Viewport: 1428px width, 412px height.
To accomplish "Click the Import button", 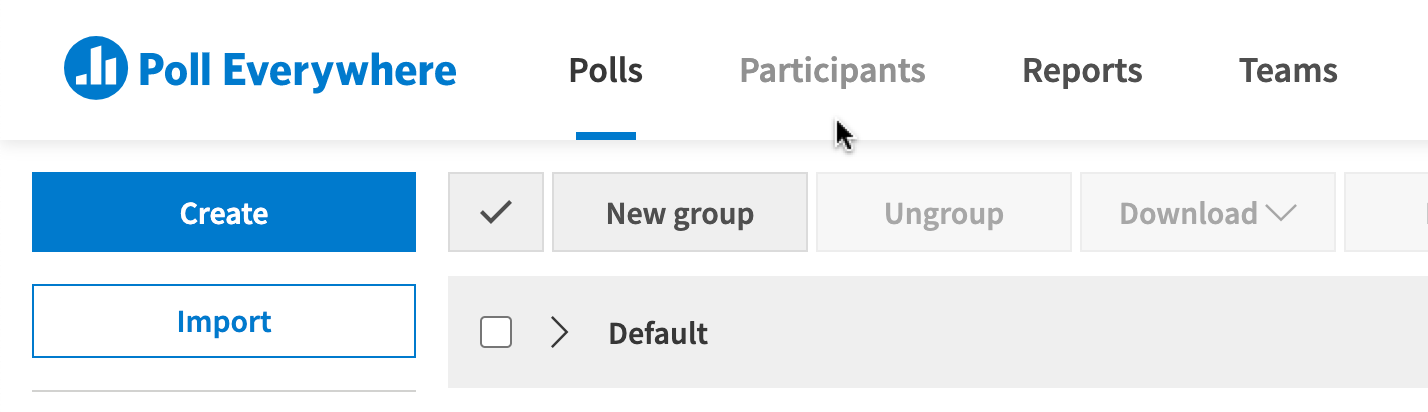I will [x=224, y=321].
